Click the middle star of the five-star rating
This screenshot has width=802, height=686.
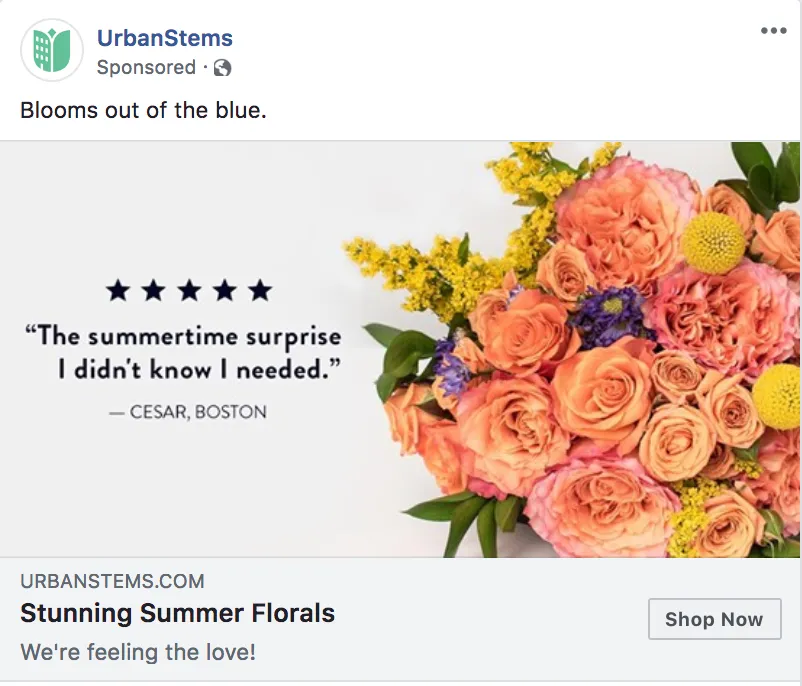tap(187, 291)
